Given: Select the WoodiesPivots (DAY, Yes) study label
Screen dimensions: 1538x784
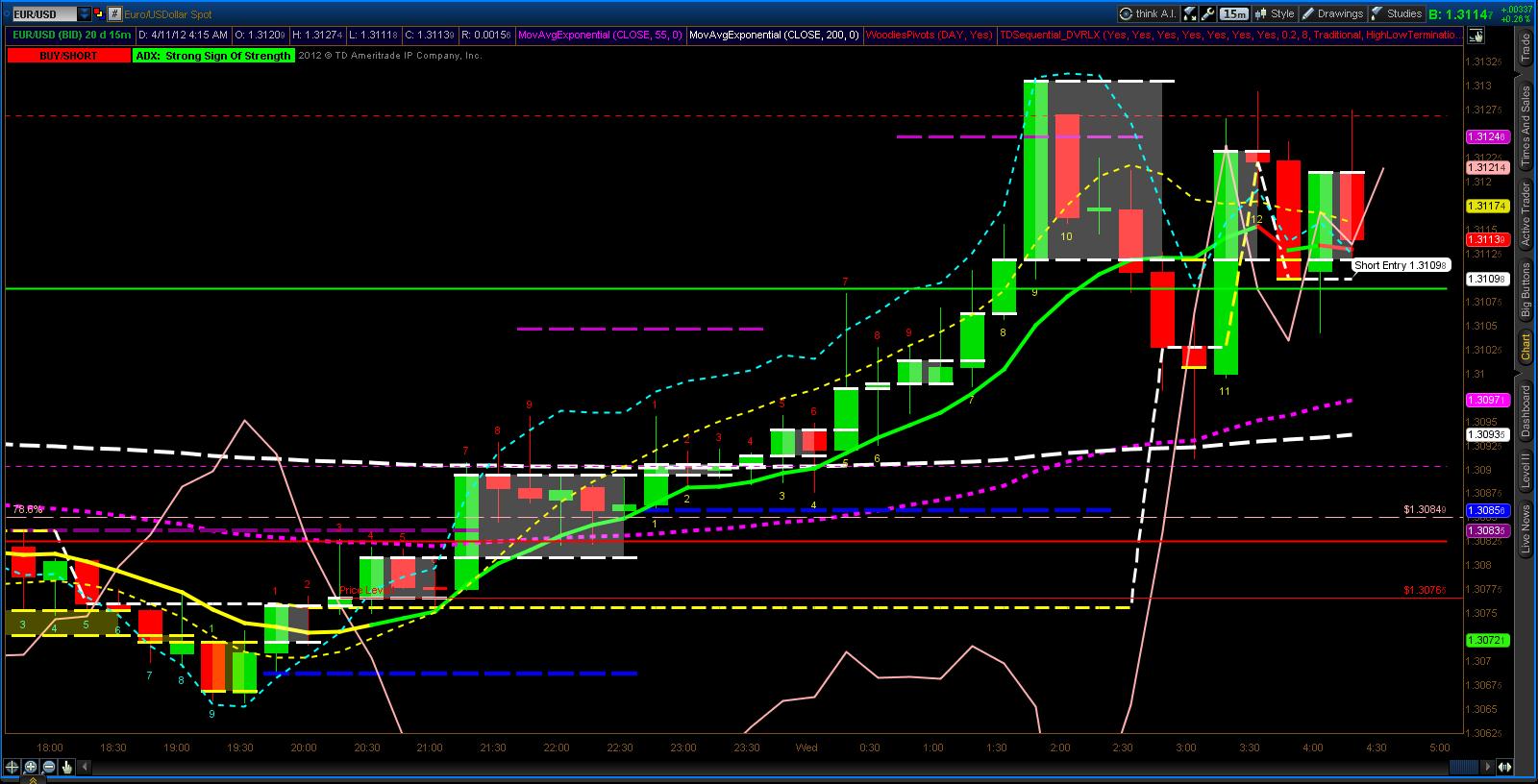Looking at the screenshot, I should click(x=930, y=35).
